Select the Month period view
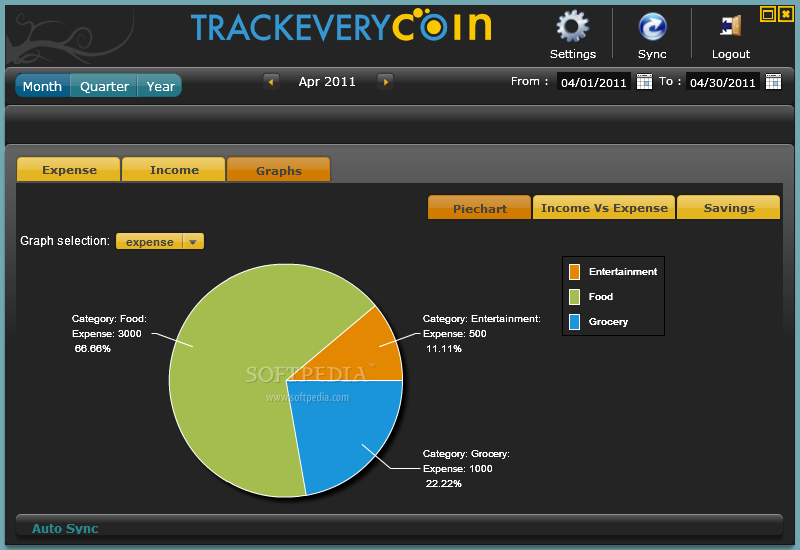 pos(42,86)
